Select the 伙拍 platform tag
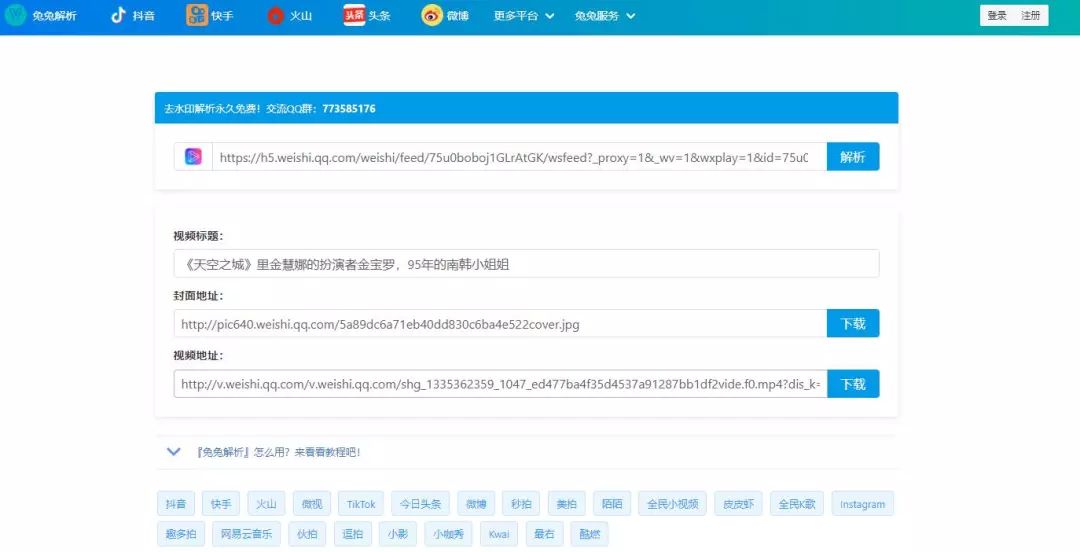This screenshot has height=552, width=1080. pos(307,534)
